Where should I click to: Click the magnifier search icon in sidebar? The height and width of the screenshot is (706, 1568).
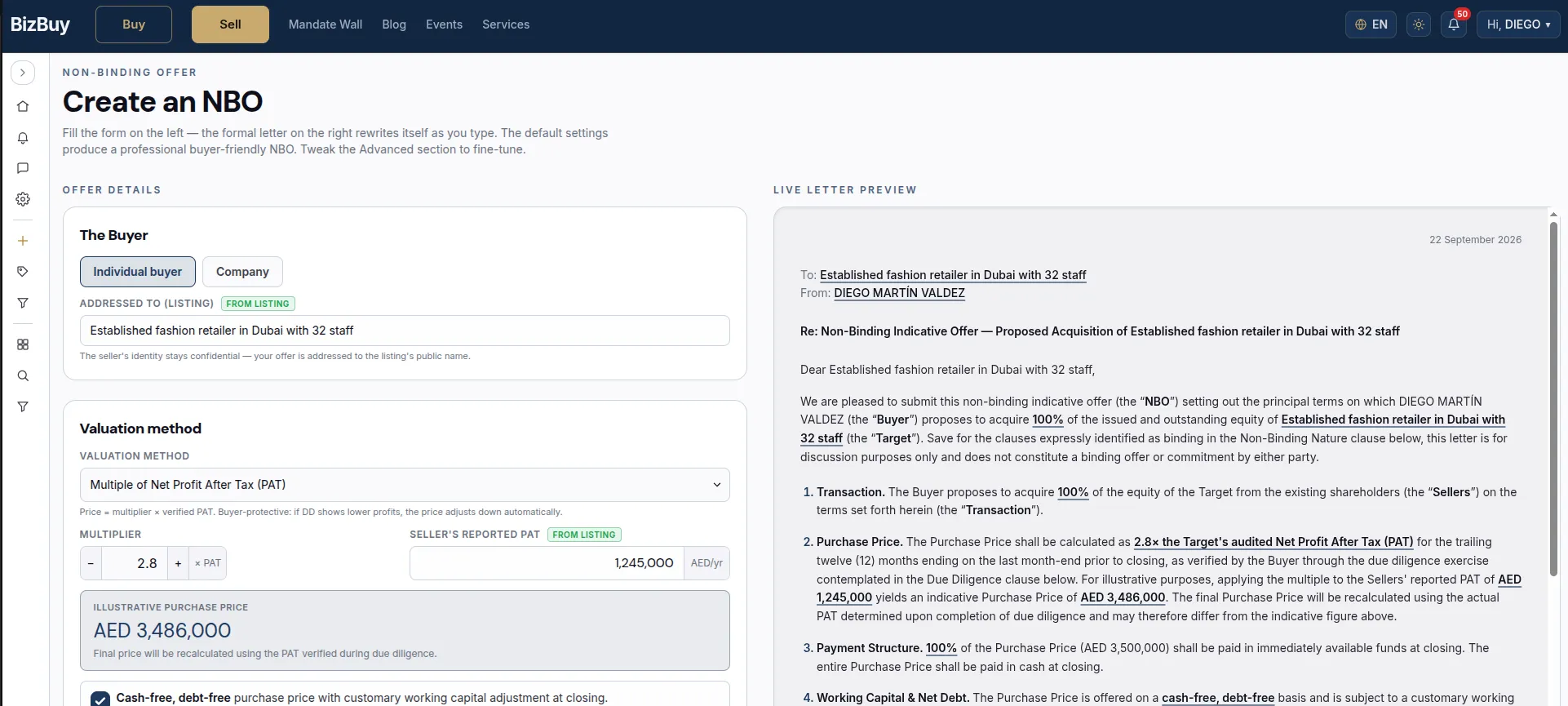tap(23, 375)
